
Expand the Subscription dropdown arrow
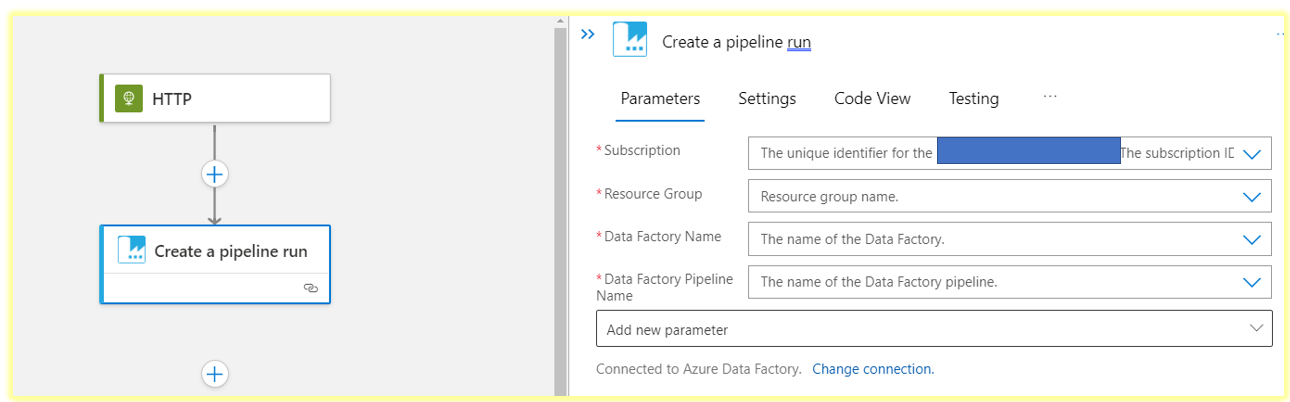1252,154
